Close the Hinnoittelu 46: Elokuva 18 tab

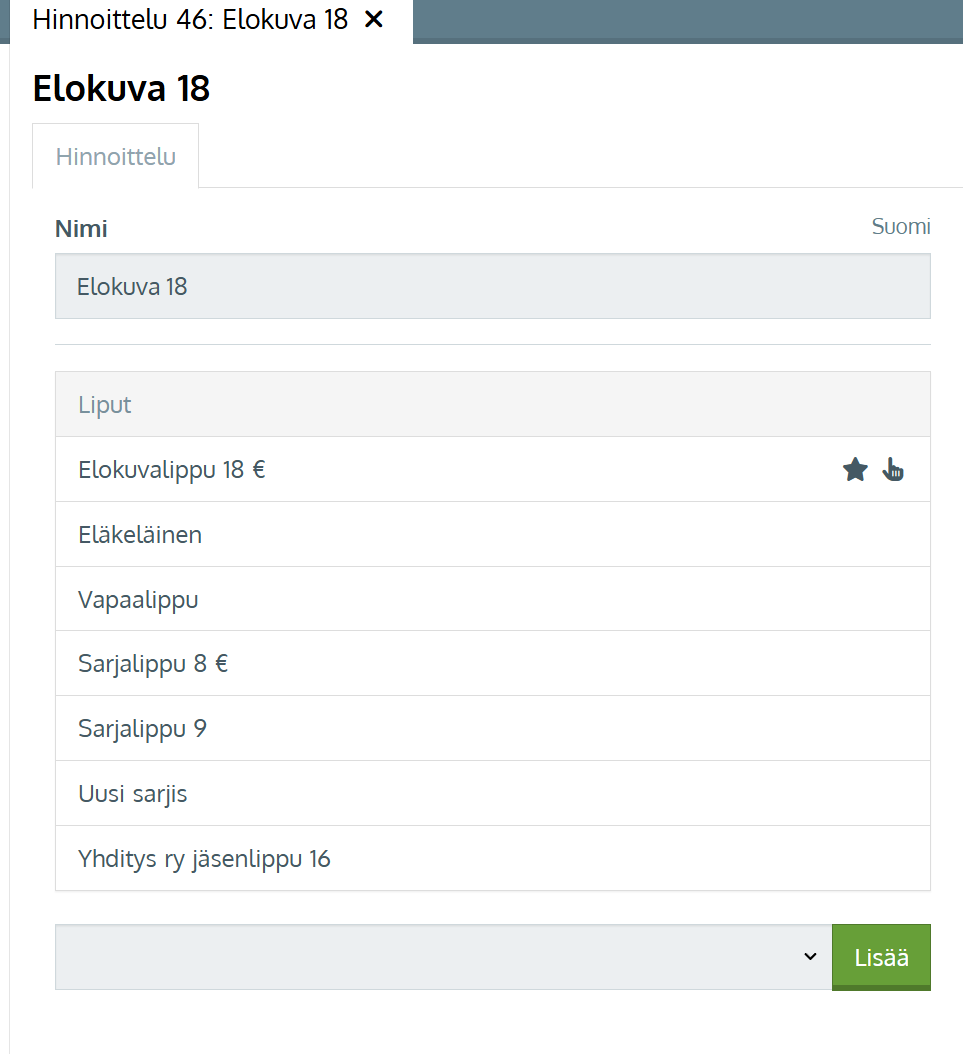[x=374, y=20]
